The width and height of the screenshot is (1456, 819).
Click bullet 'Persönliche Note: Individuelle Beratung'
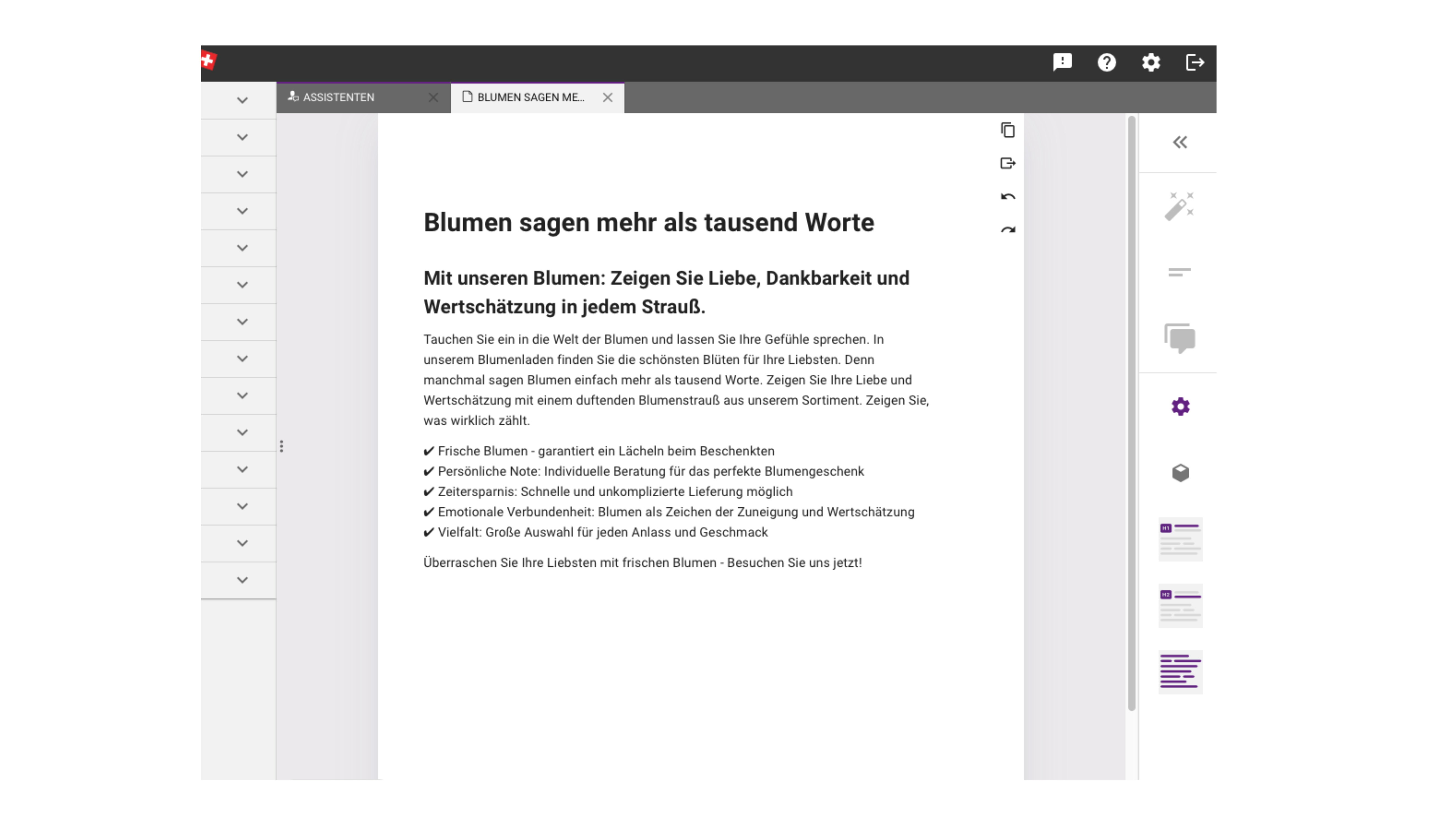point(644,471)
